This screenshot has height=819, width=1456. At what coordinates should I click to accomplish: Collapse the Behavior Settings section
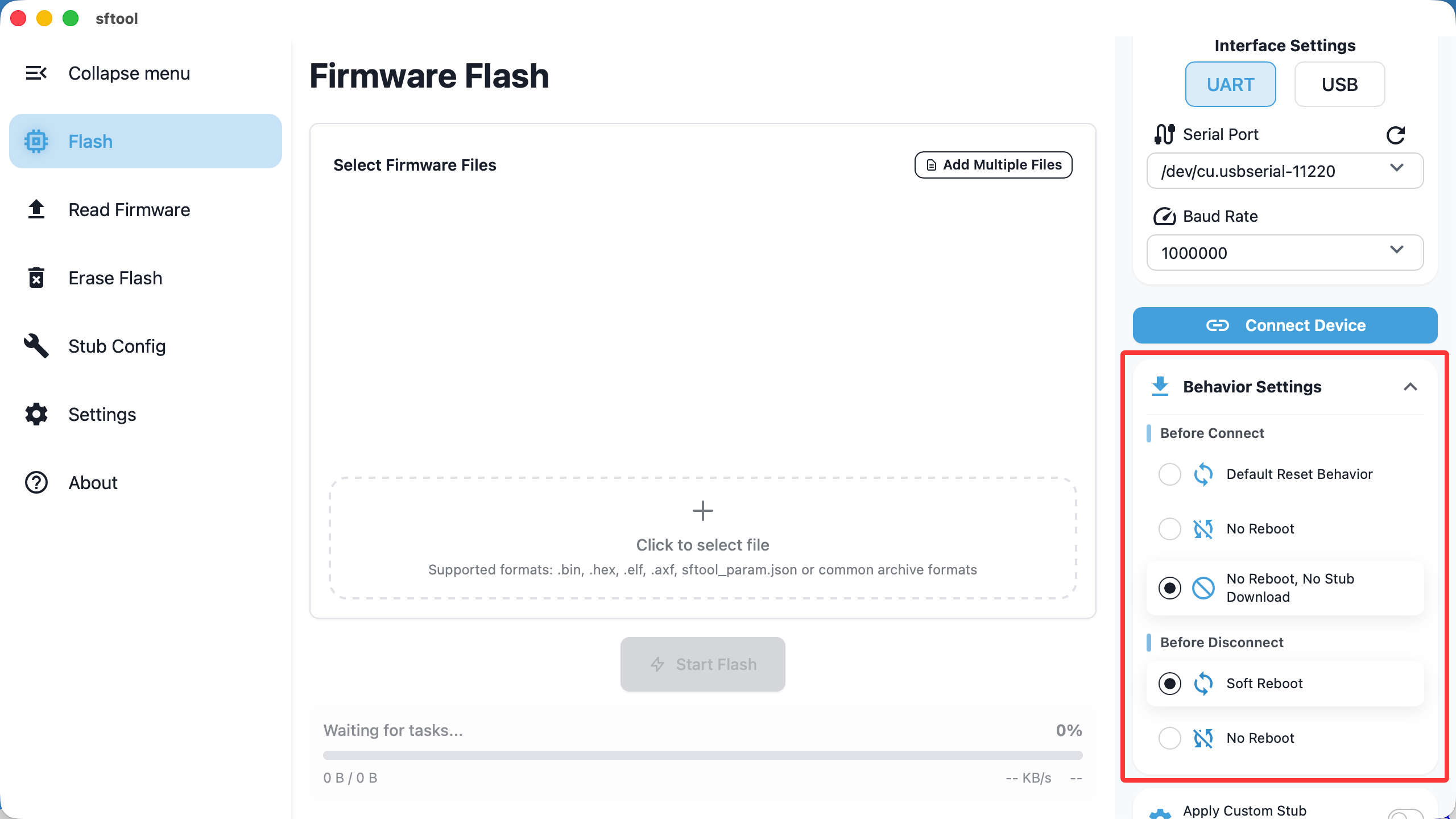1410,387
